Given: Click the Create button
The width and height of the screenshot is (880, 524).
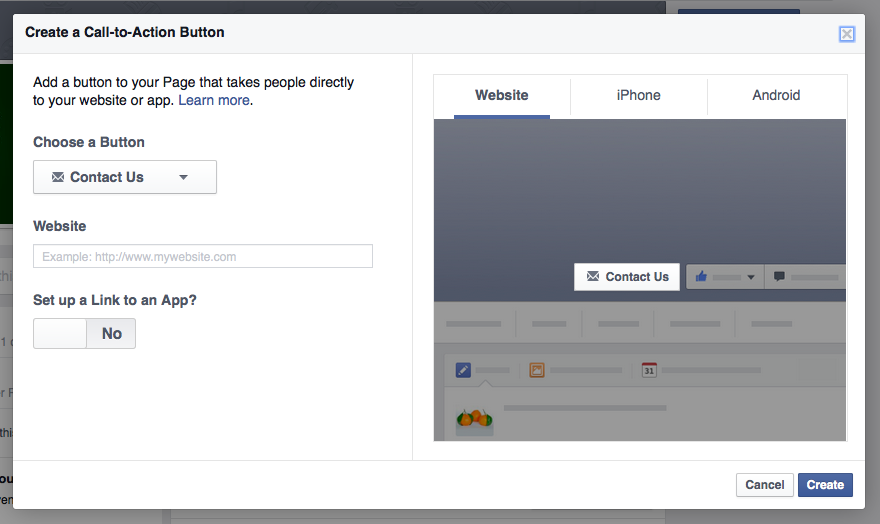Looking at the screenshot, I should 825,485.
